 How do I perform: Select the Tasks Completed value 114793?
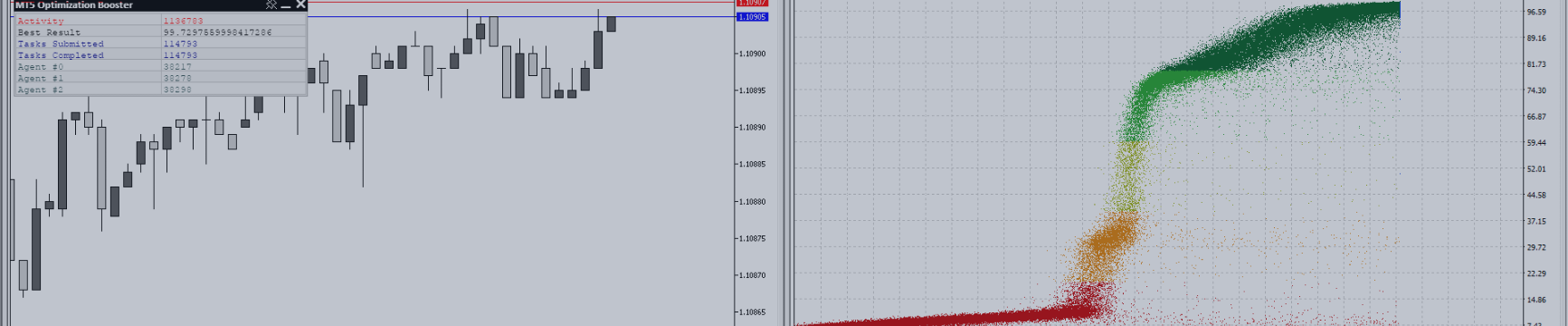point(180,55)
